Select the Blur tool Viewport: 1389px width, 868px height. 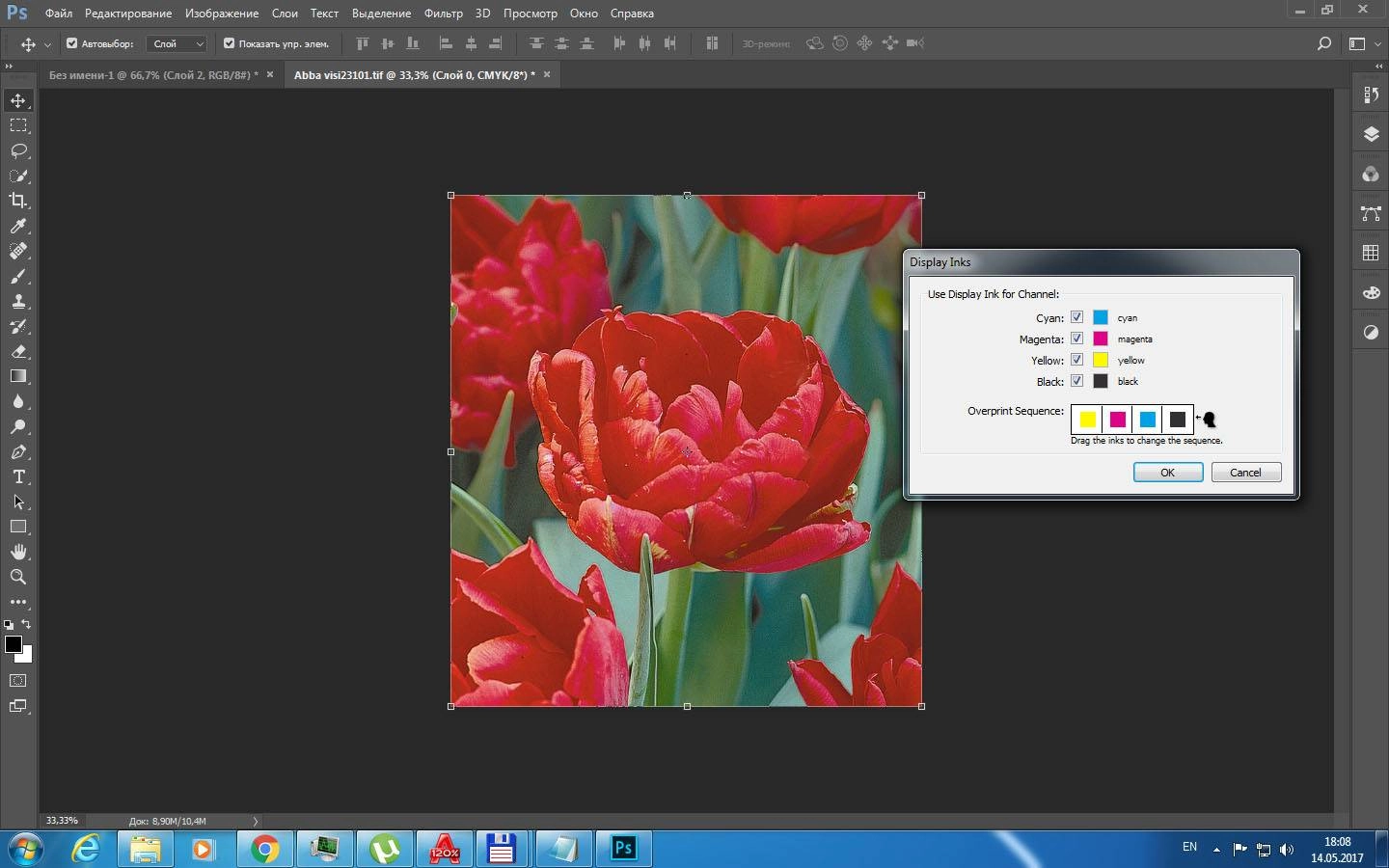click(18, 401)
